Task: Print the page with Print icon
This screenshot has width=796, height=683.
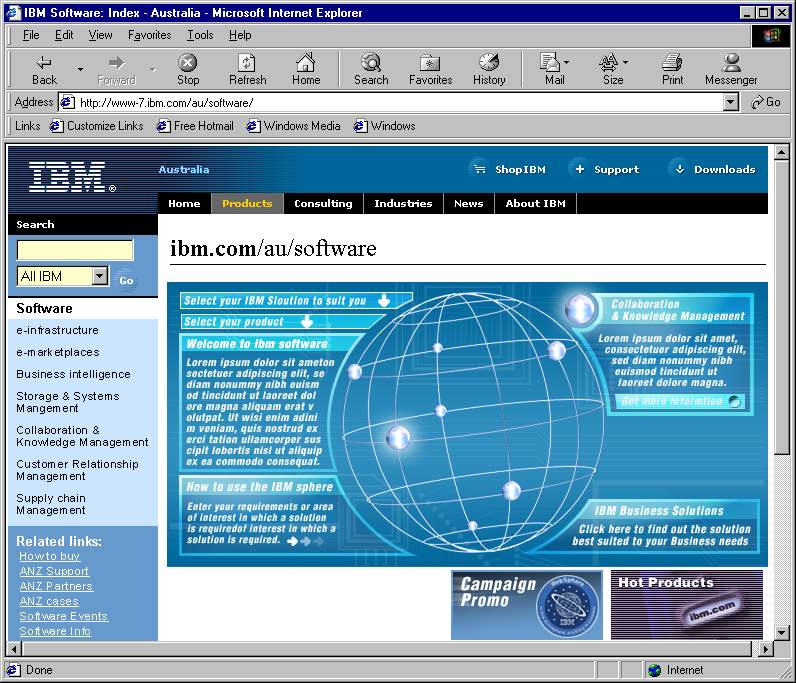Action: [672, 63]
